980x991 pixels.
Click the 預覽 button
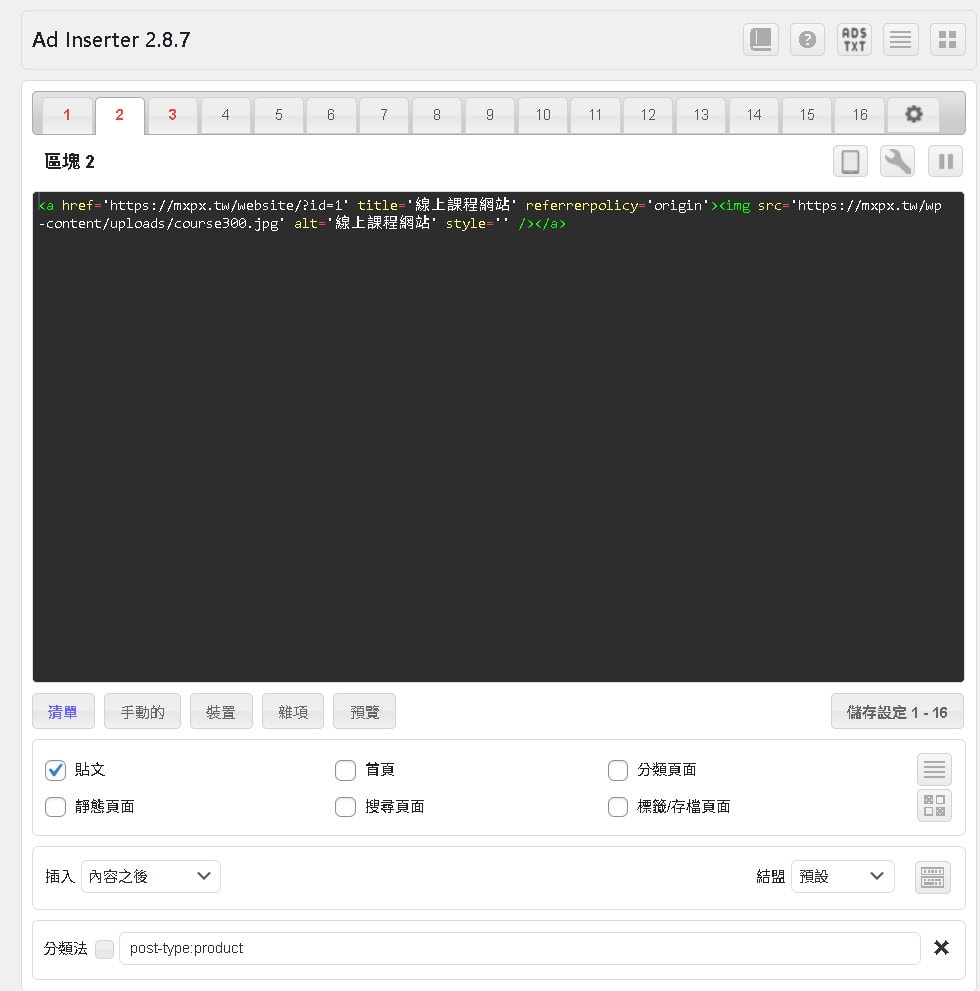click(364, 712)
